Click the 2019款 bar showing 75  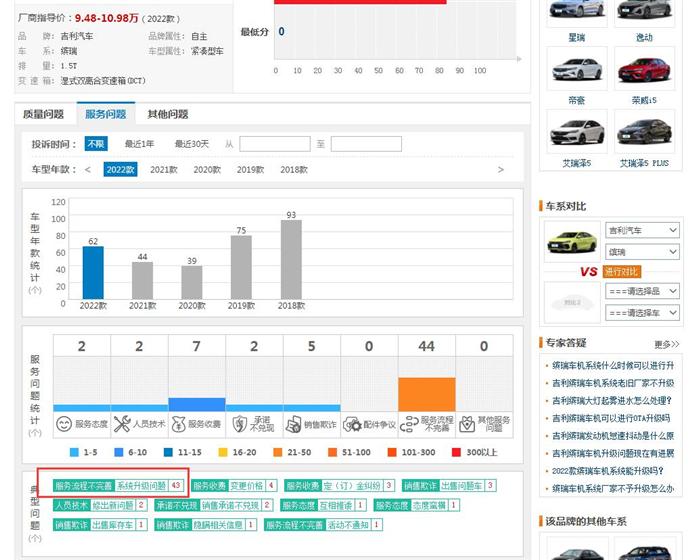point(241,267)
